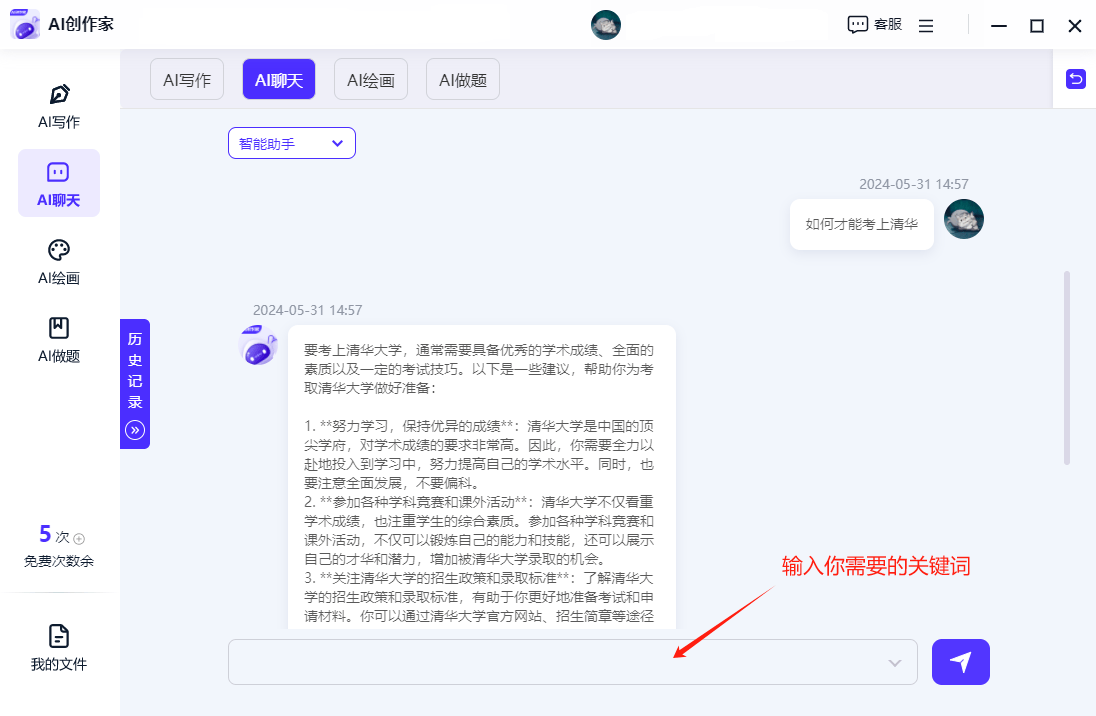
Task: Click the user avatar in the title bar
Action: pos(606,25)
